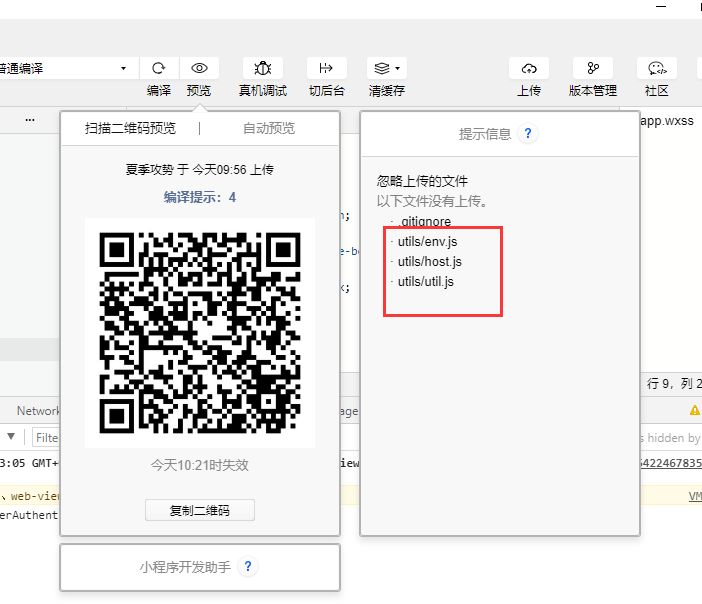Click the 编译 compile refresh icon
This screenshot has height=604, width=702.
pyautogui.click(x=158, y=68)
